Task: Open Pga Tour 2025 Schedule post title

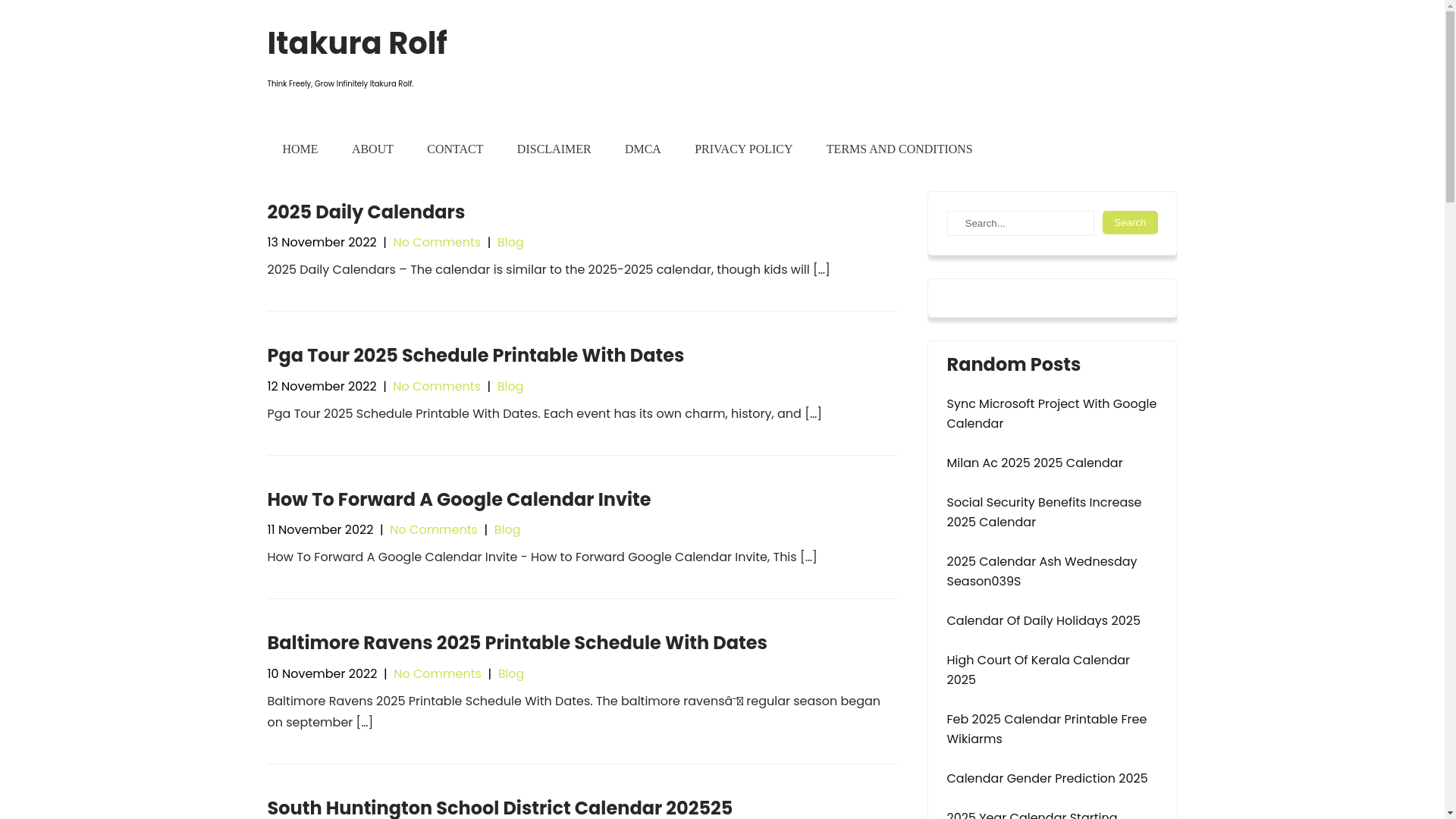Action: point(475,356)
